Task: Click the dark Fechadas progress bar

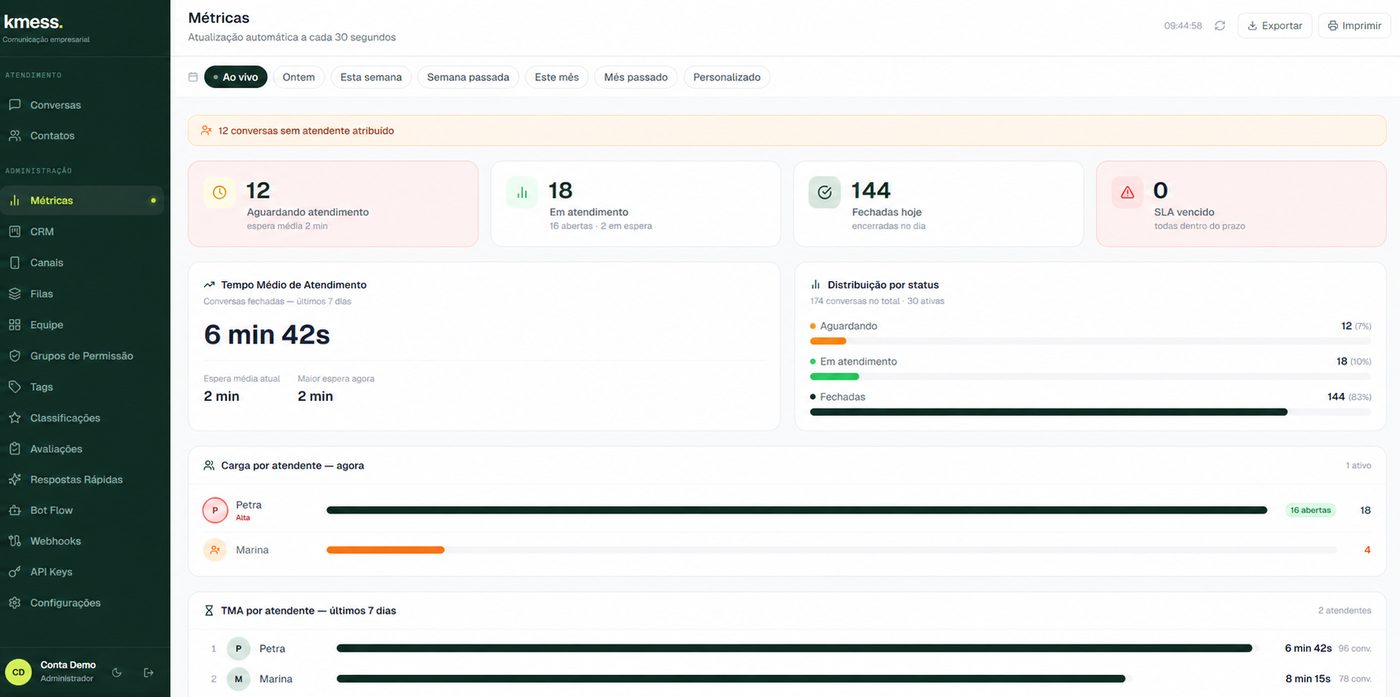Action: click(1049, 412)
